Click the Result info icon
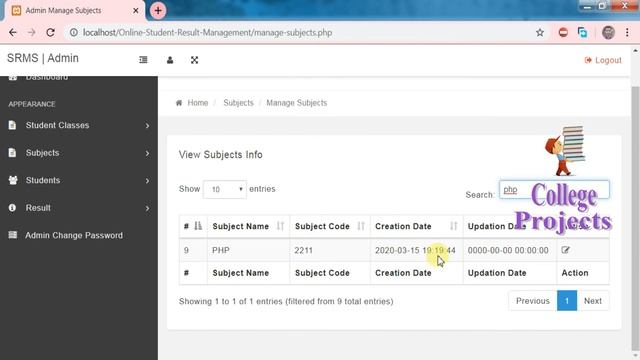Viewport: 640px width, 360px height. 12,207
